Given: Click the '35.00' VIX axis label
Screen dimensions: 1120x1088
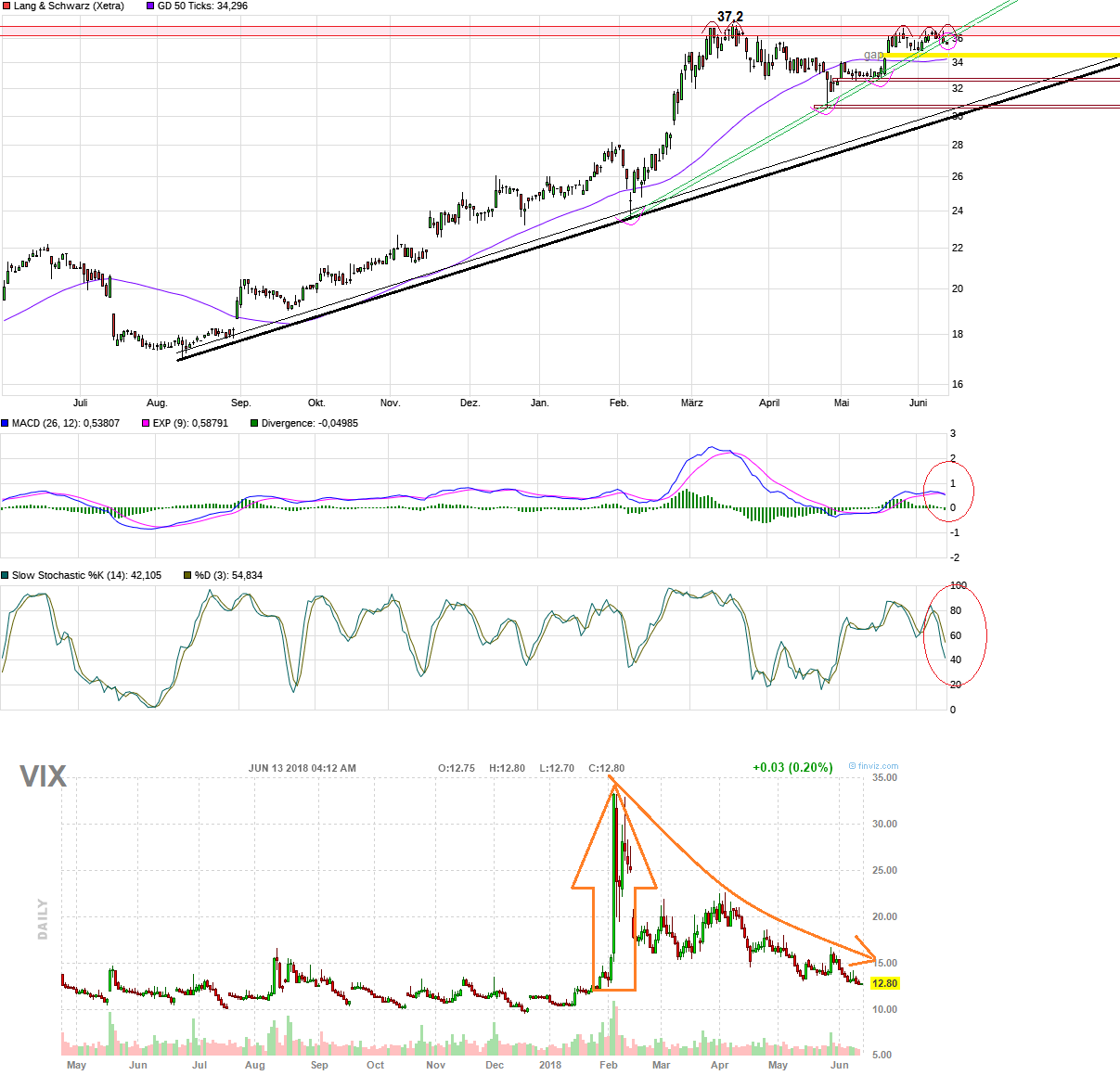Looking at the screenshot, I should coord(885,777).
